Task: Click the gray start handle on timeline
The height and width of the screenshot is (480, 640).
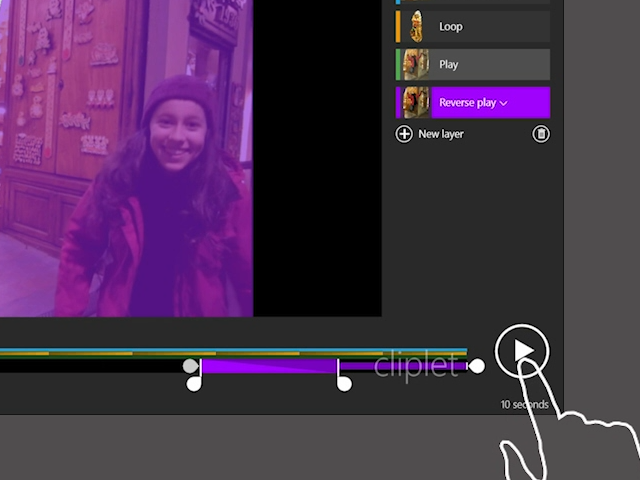Action: [190, 366]
